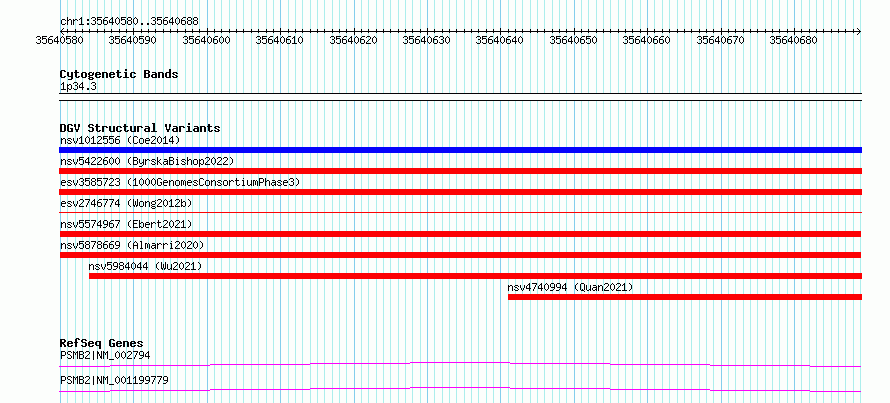
Task: Click the PSMB2|NM_002794 gene label
Action: [105, 355]
